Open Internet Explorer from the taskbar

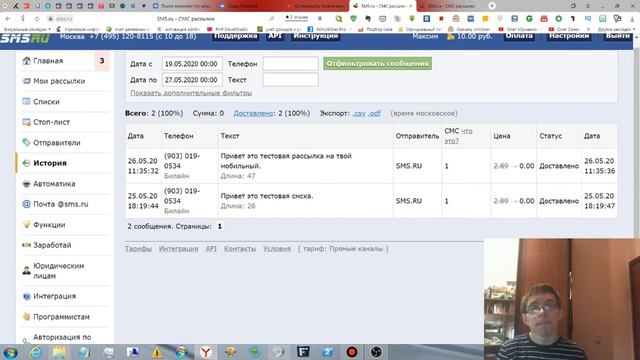click(36, 352)
